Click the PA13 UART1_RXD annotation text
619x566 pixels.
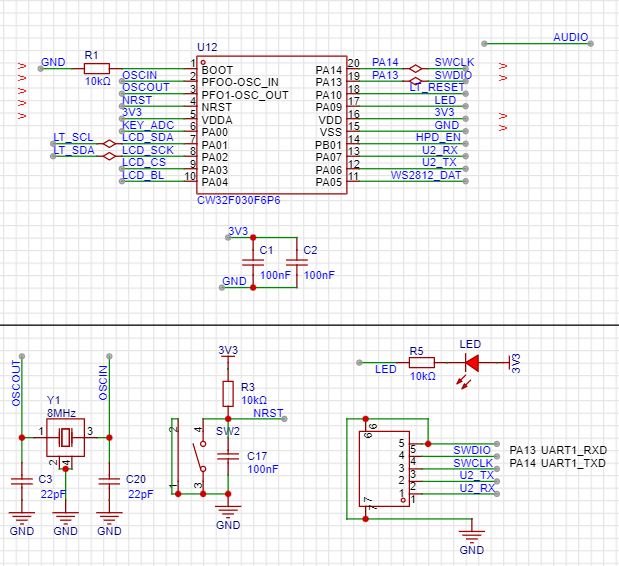[558, 450]
